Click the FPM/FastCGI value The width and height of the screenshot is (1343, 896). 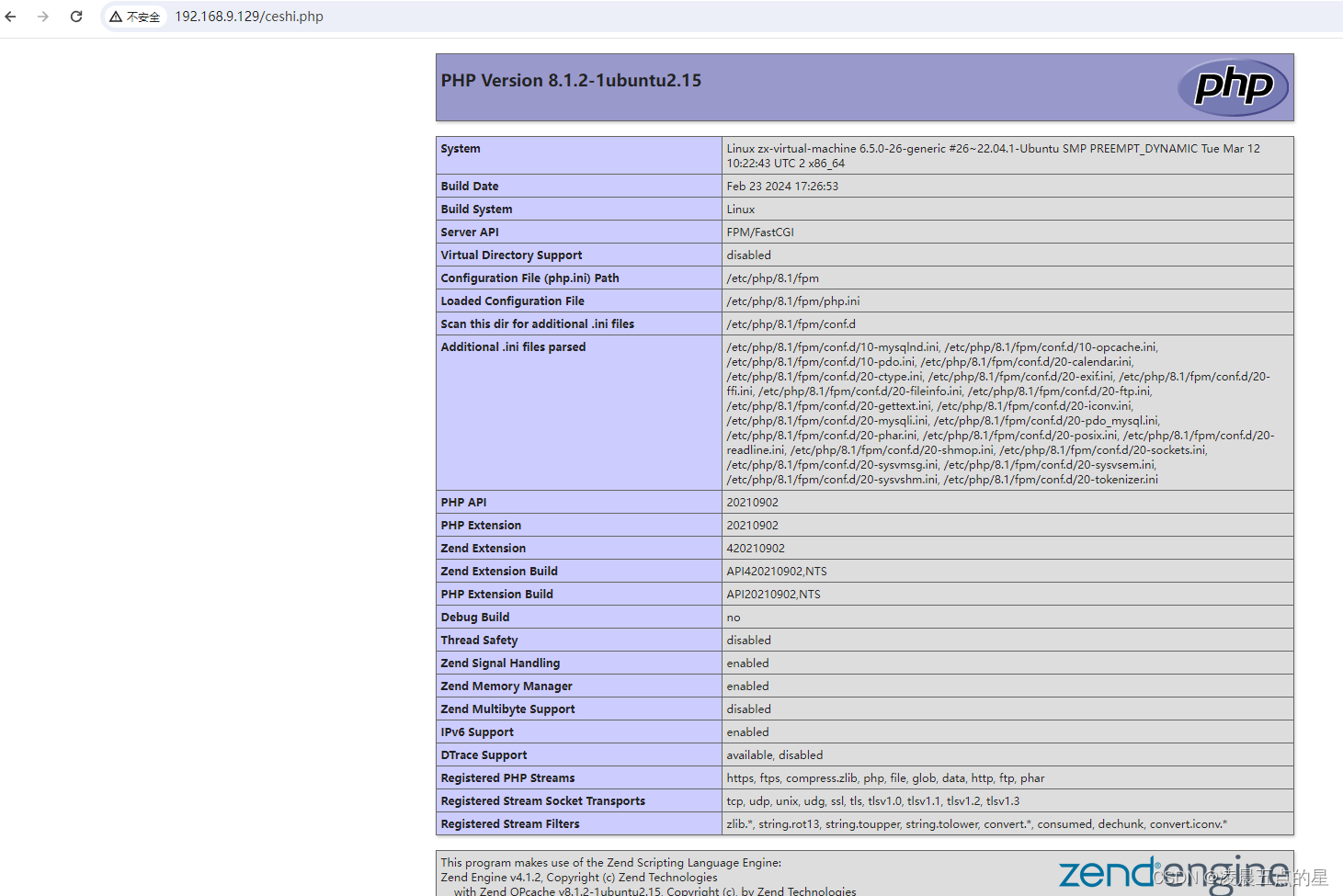pyautogui.click(x=760, y=233)
